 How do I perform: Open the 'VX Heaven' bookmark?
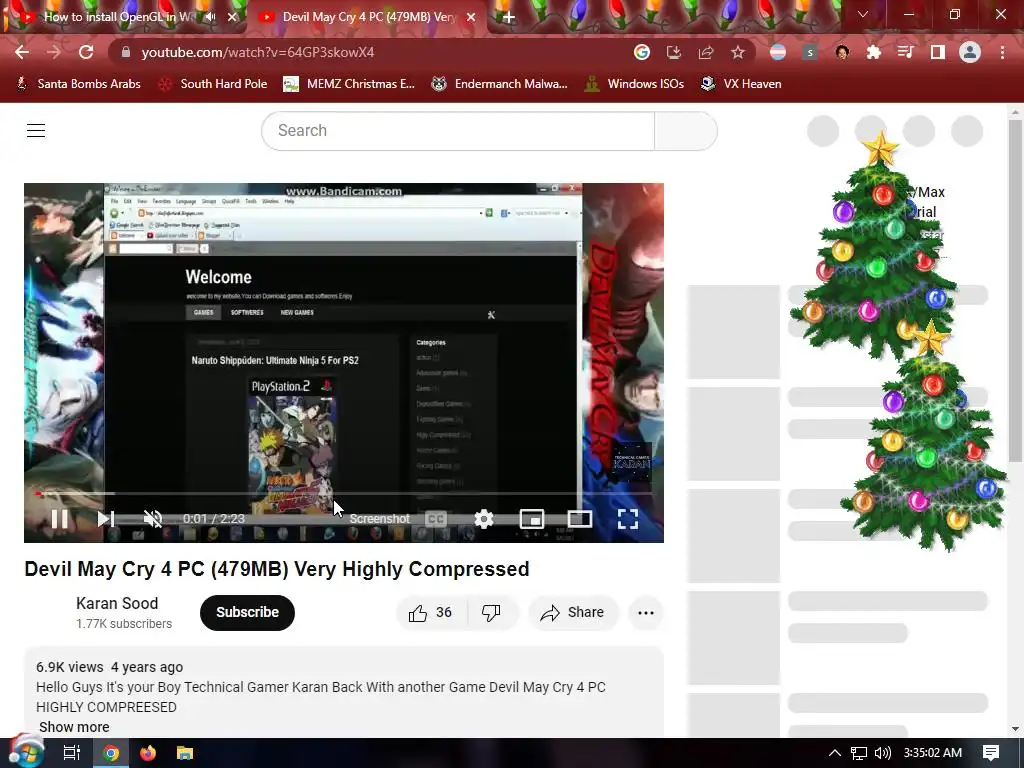[x=741, y=84]
